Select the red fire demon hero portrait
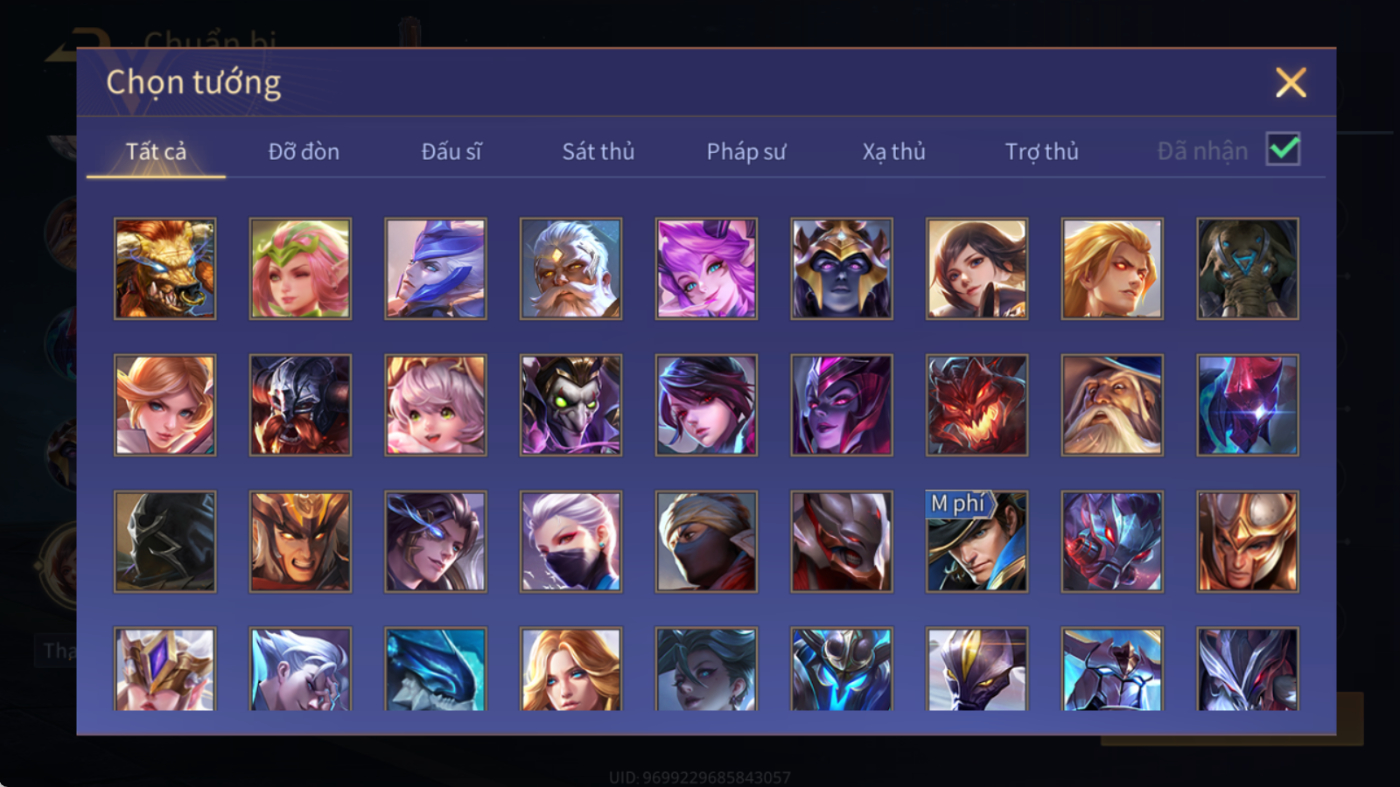 (x=977, y=405)
